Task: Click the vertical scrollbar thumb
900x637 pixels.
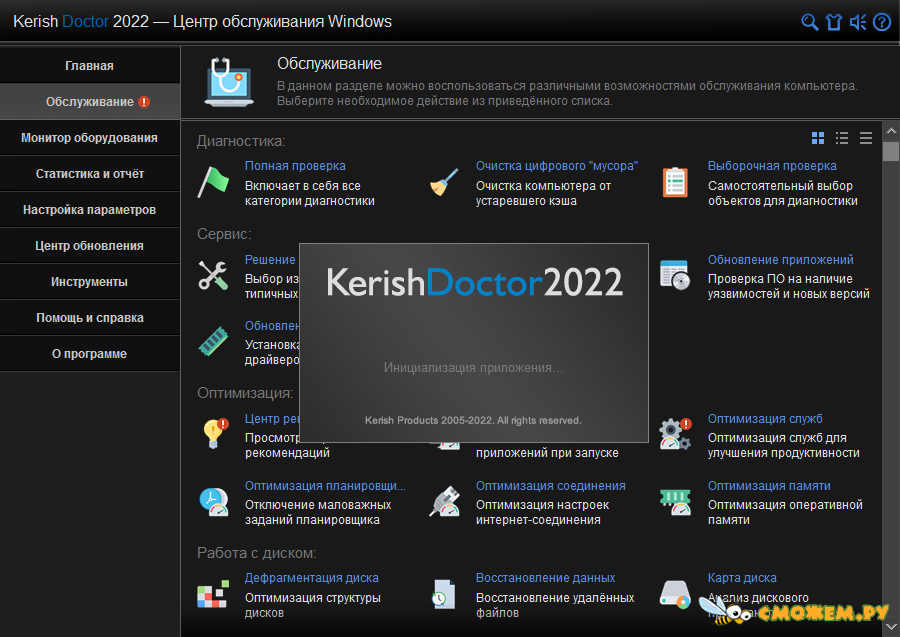Action: click(x=891, y=152)
